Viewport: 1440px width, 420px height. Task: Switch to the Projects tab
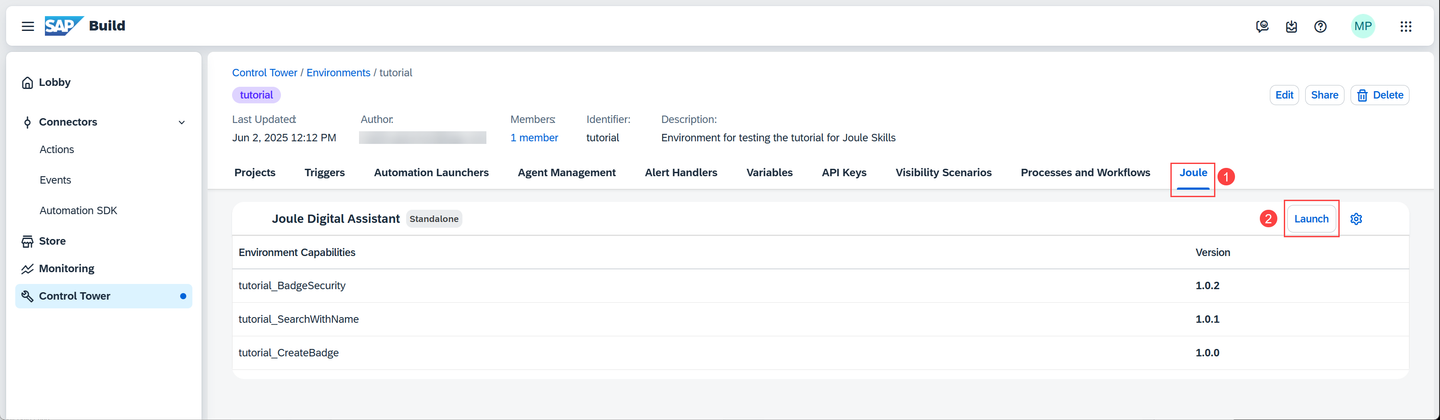[x=255, y=173]
